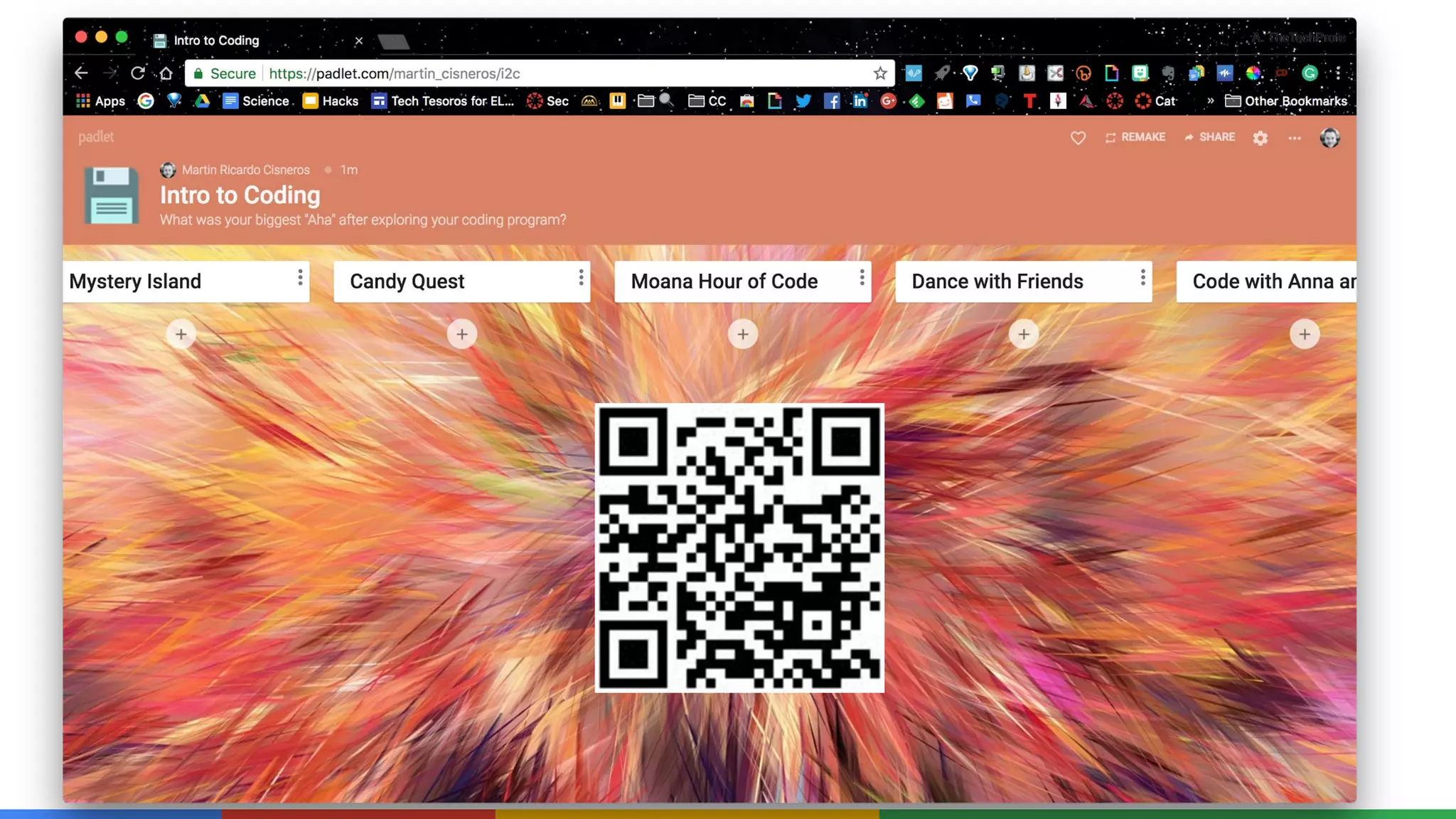Bookmark page with star icon
The image size is (1456, 819).
coord(880,73)
